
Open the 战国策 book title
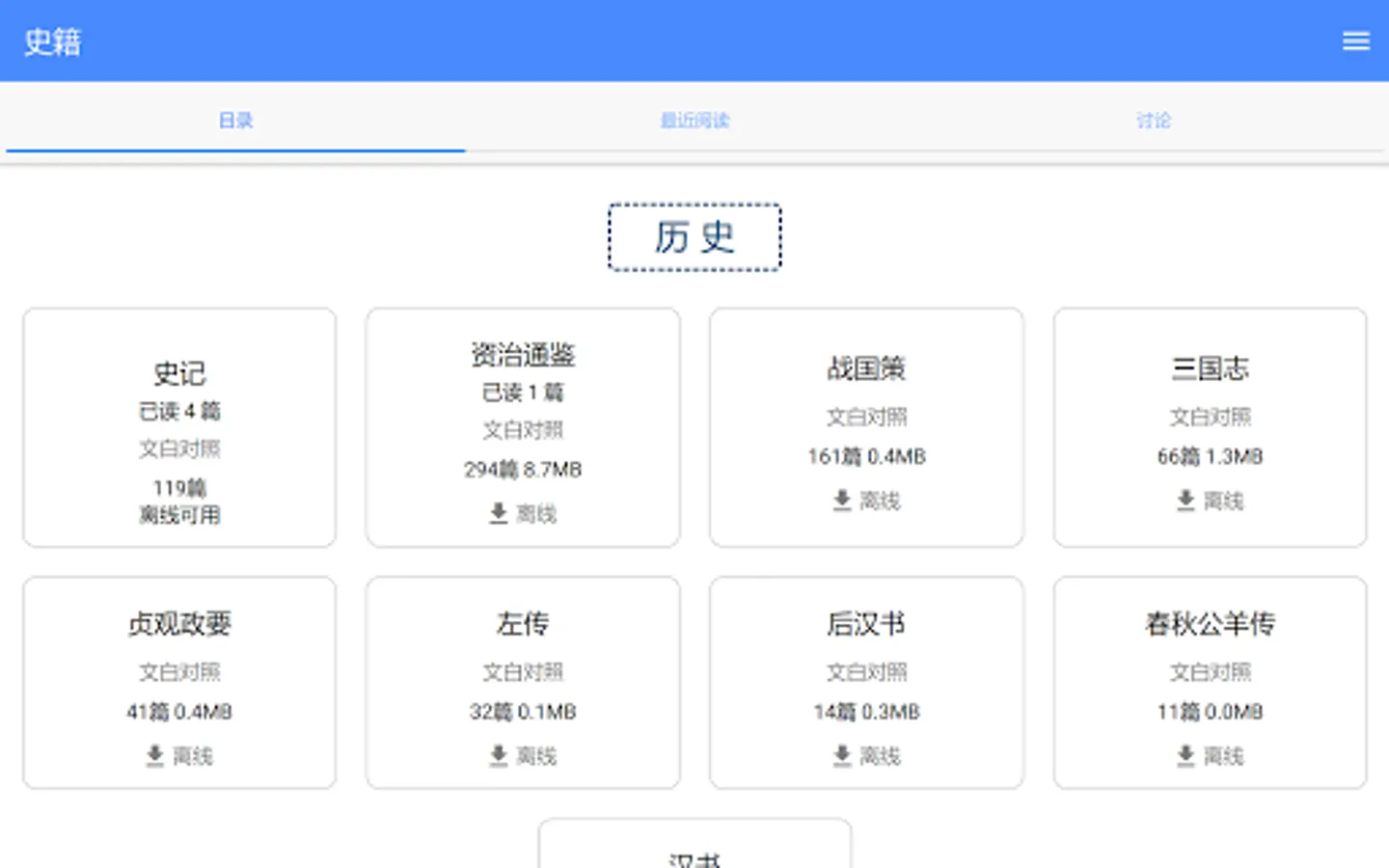[866, 368]
